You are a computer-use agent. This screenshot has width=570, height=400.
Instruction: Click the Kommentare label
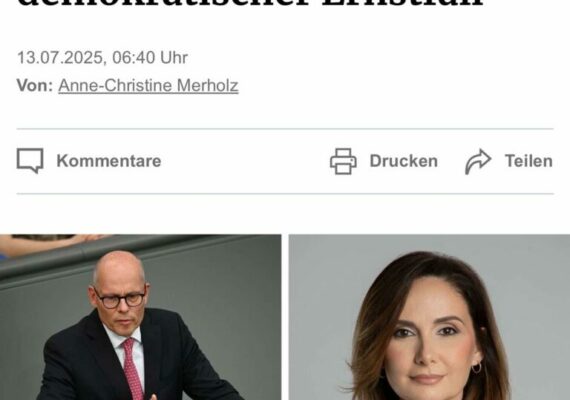click(109, 161)
